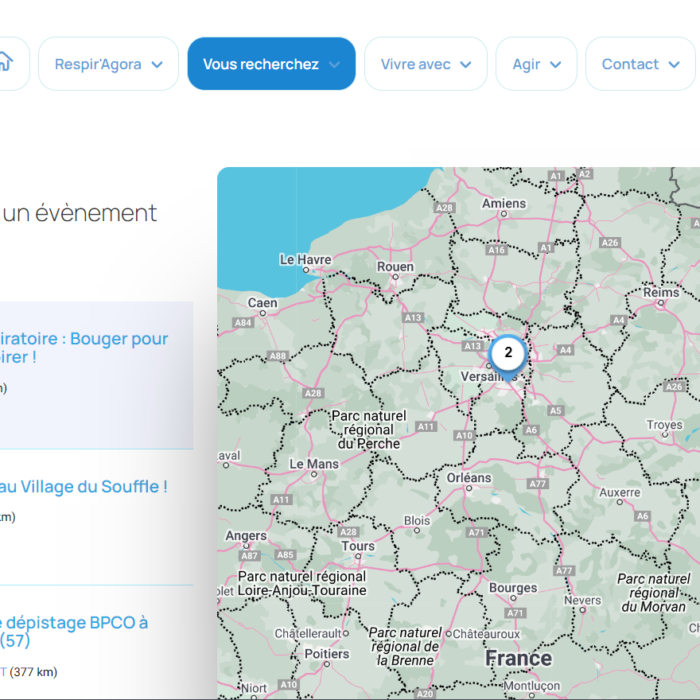The image size is (700, 700).
Task: Click the A77 road shield near Orléans
Action: point(538,484)
